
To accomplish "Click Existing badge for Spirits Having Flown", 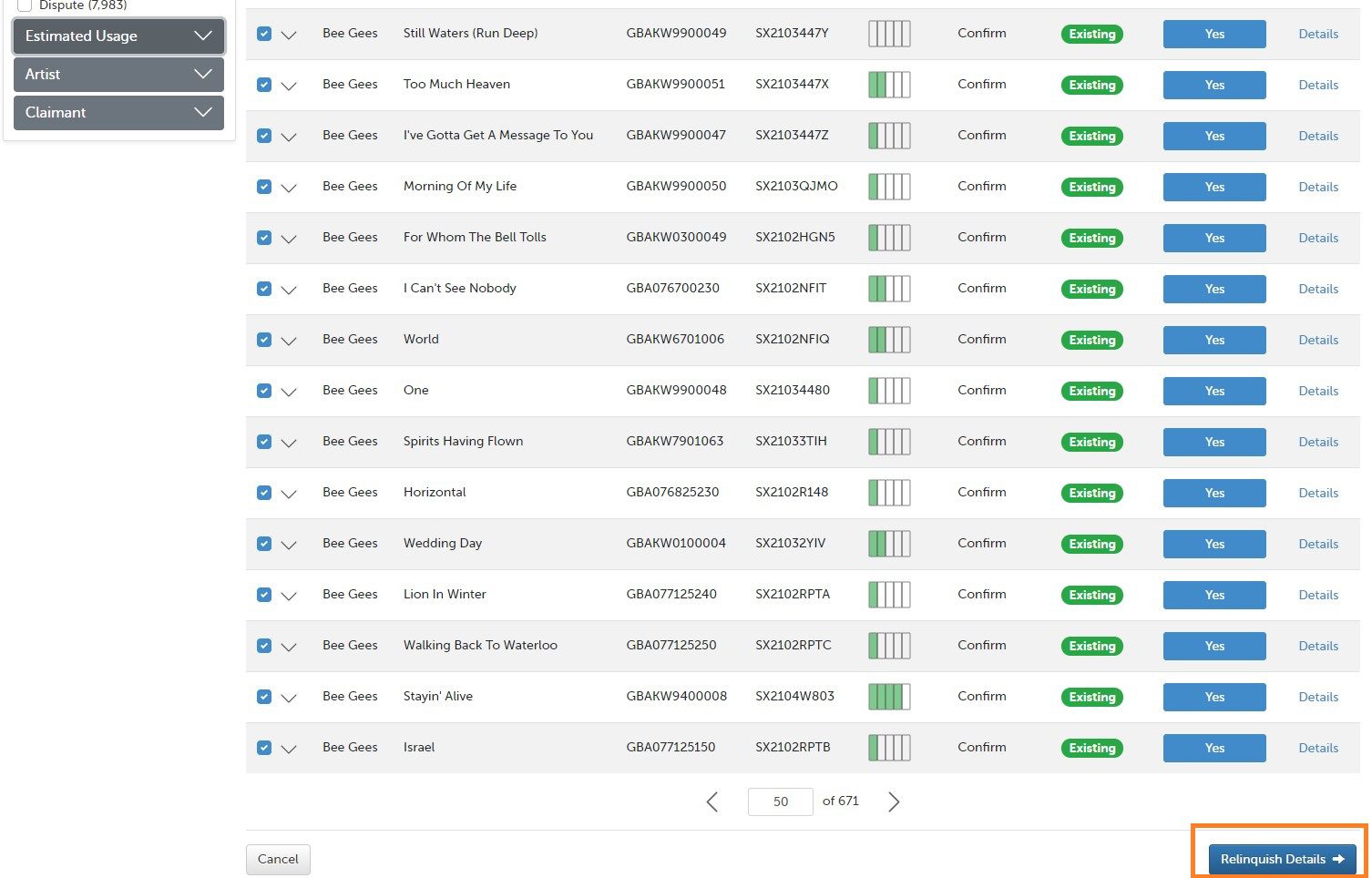I will coord(1092,442).
